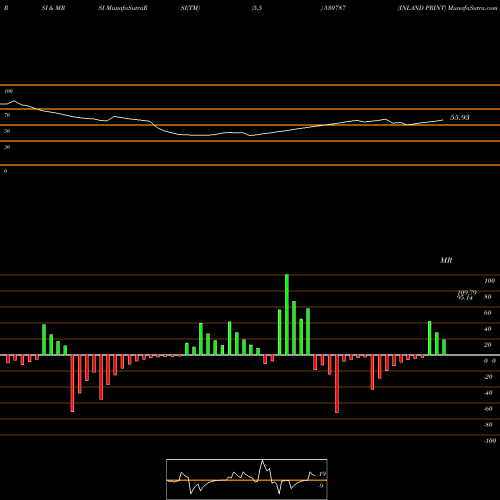The height and width of the screenshot is (500, 500).
Task: Click the end point of the RSI line
Action: tap(443, 120)
